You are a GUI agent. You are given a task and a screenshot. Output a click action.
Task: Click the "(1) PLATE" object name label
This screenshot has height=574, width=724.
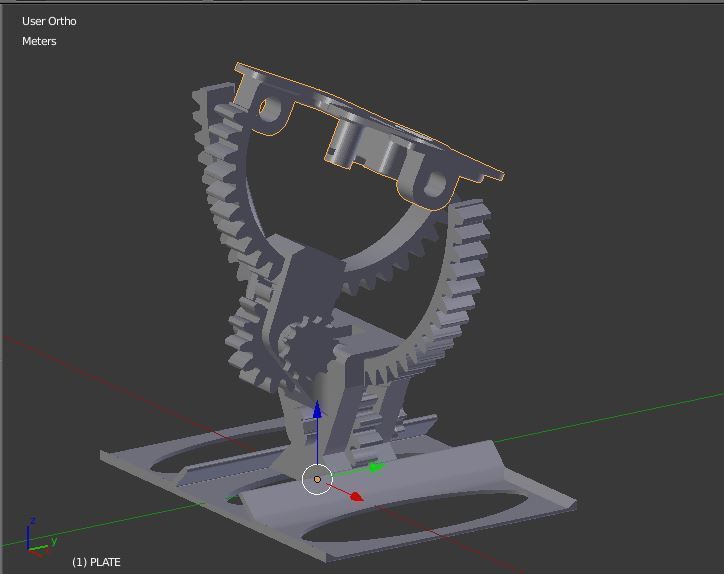(x=96, y=562)
